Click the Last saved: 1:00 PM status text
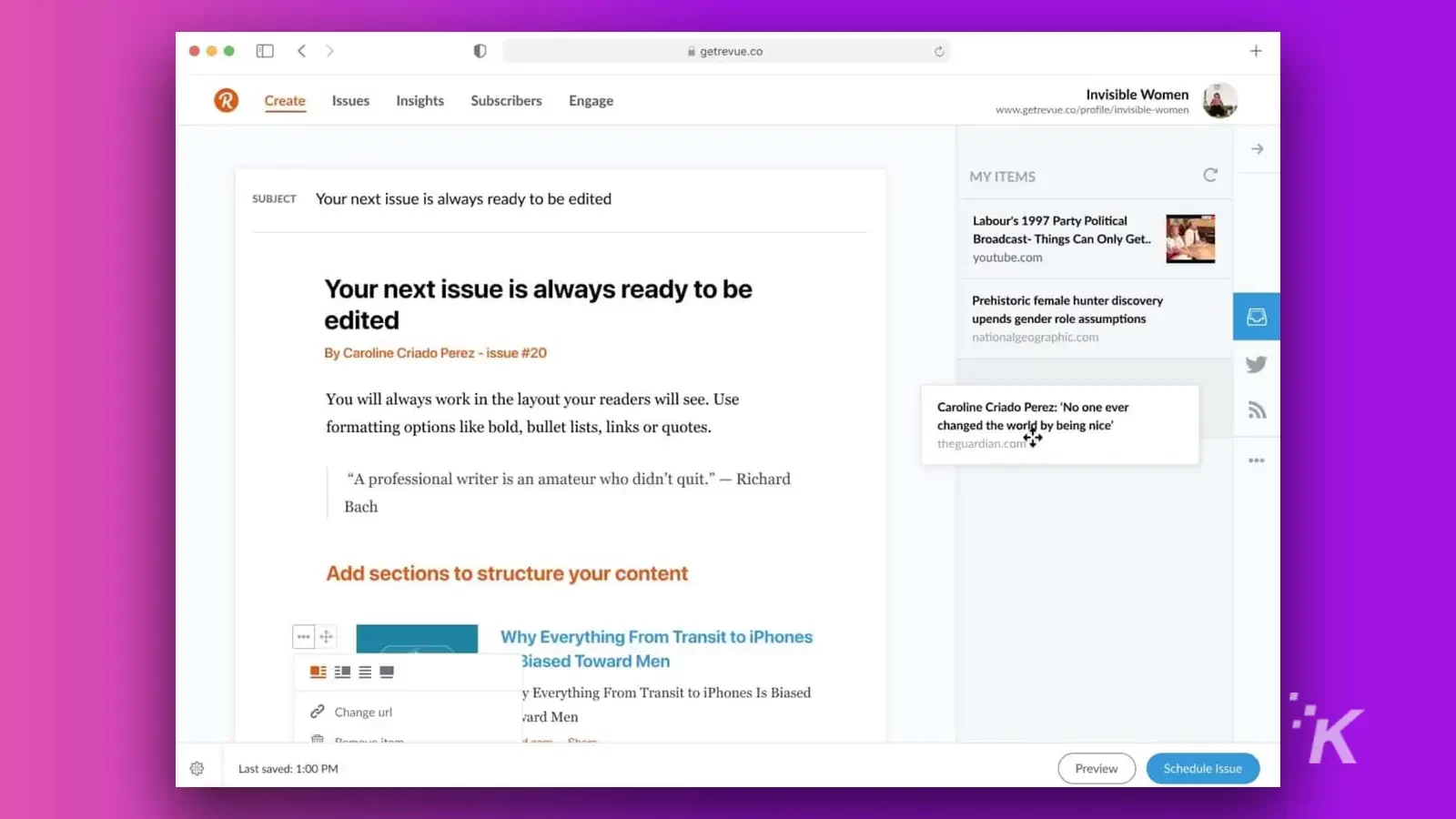 (x=288, y=769)
